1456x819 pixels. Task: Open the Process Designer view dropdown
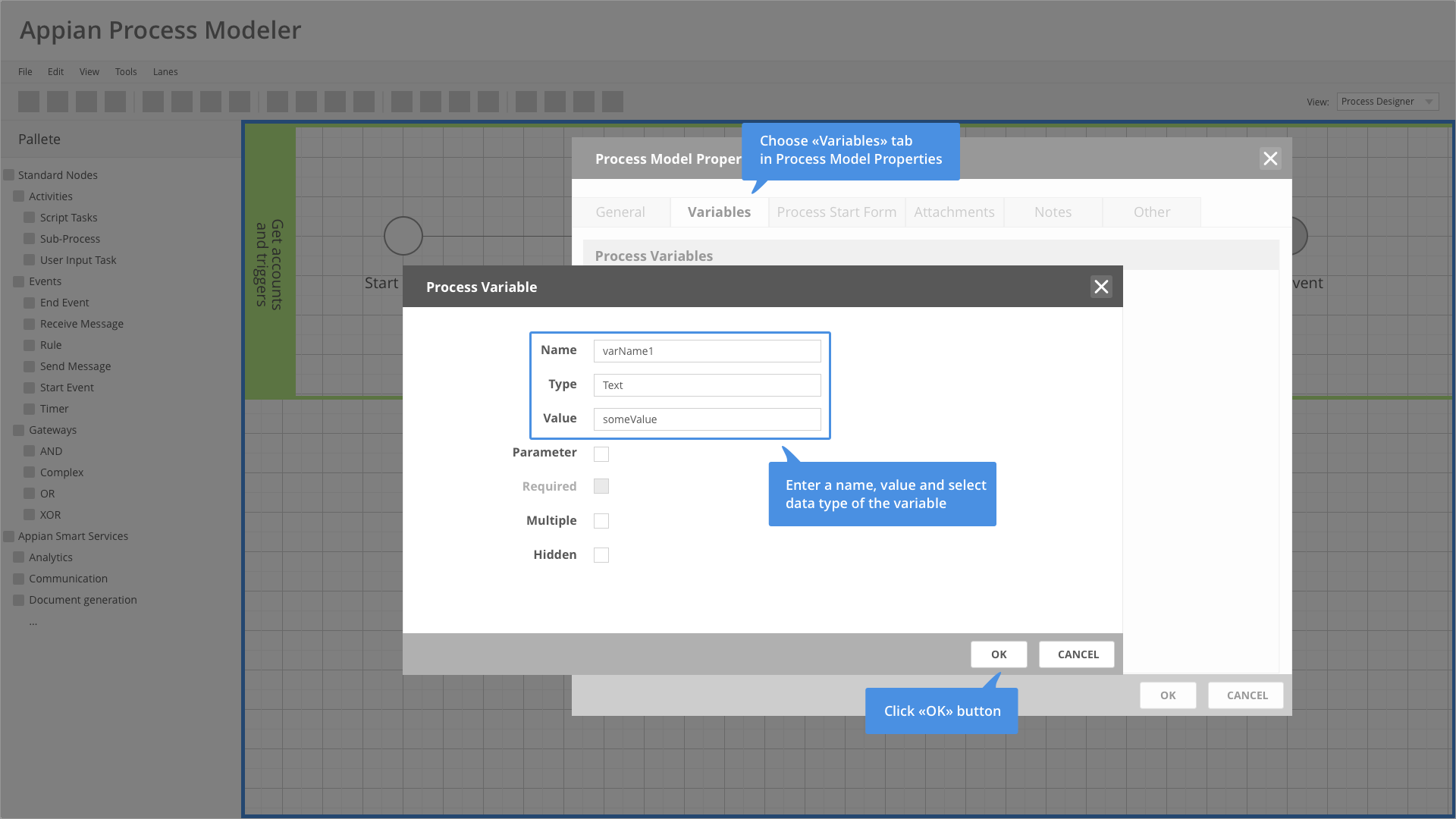(1387, 102)
